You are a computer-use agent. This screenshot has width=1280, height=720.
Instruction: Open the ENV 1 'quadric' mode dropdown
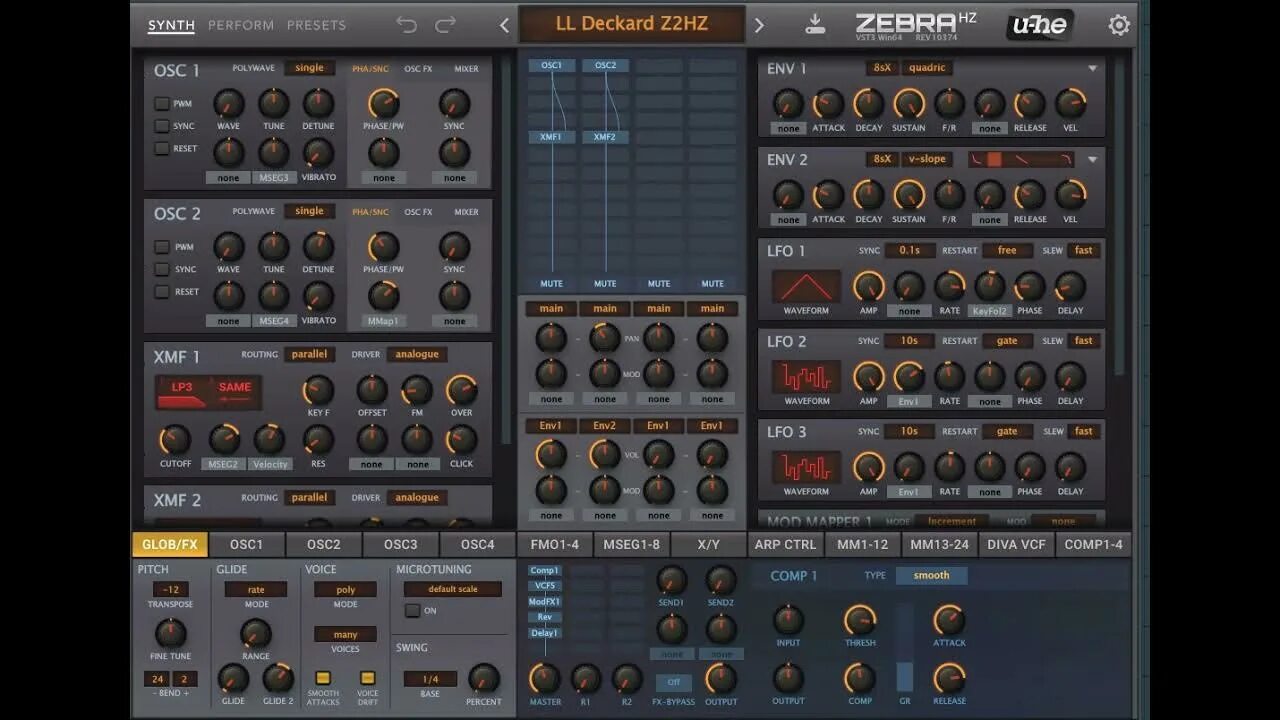(927, 68)
